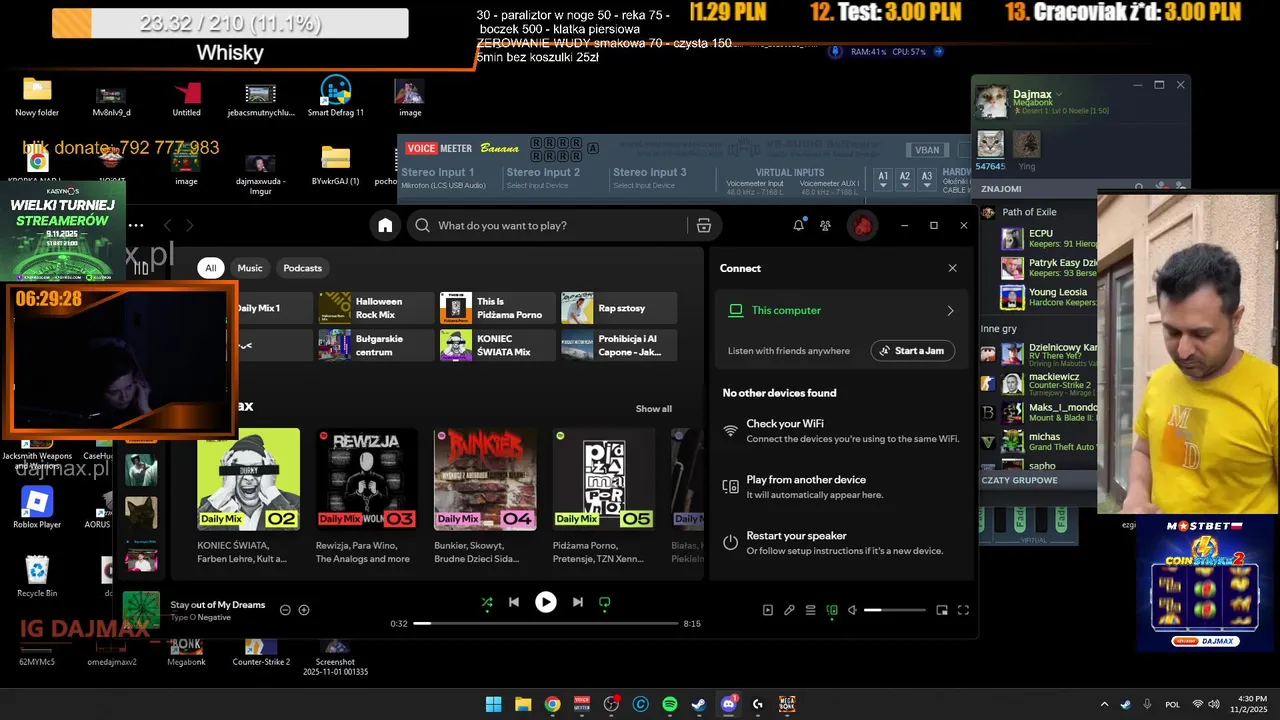1280x720 pixels.
Task: Toggle A2 output in Voicemeeter
Action: (x=905, y=179)
